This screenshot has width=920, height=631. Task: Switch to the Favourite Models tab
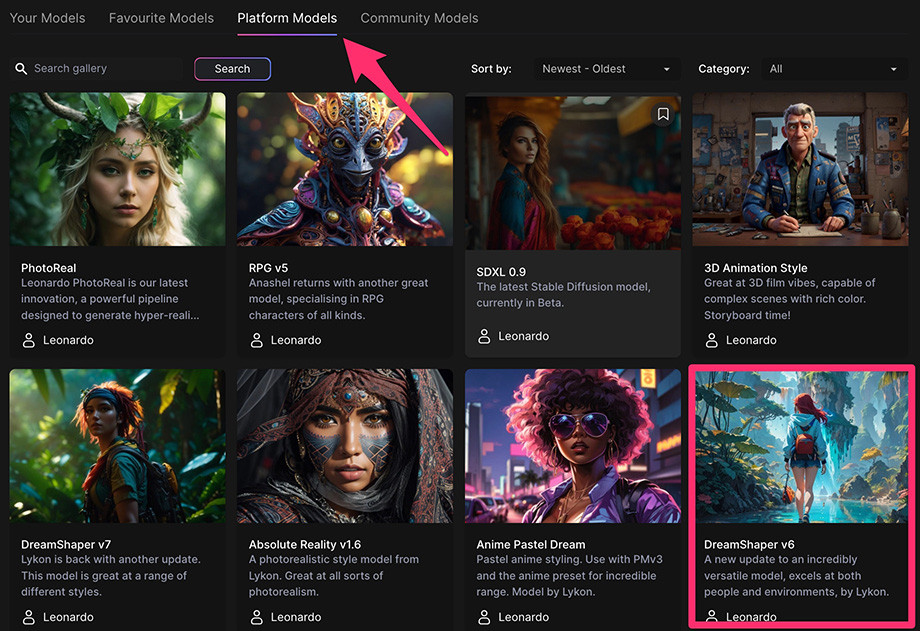click(161, 18)
